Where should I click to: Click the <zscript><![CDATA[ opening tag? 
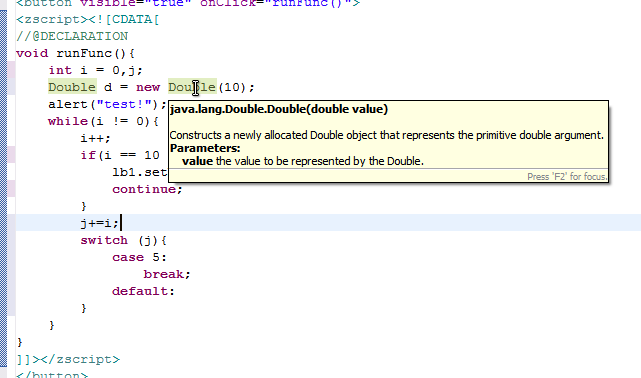(87, 19)
